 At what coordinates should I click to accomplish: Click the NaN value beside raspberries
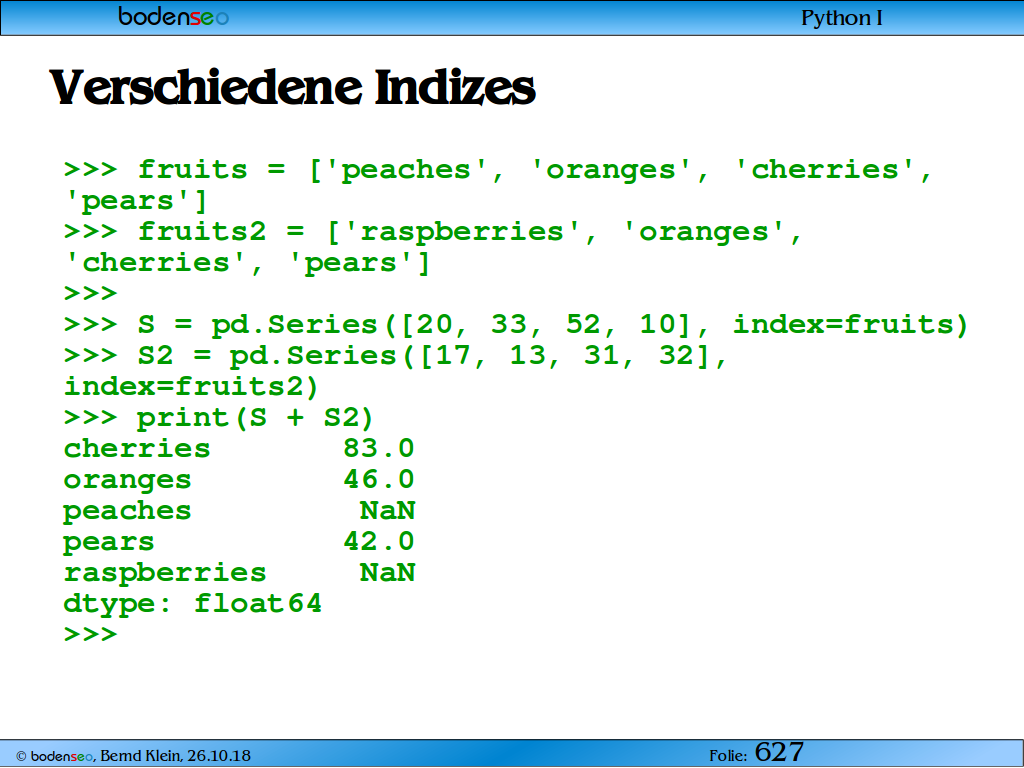pyautogui.click(x=387, y=572)
